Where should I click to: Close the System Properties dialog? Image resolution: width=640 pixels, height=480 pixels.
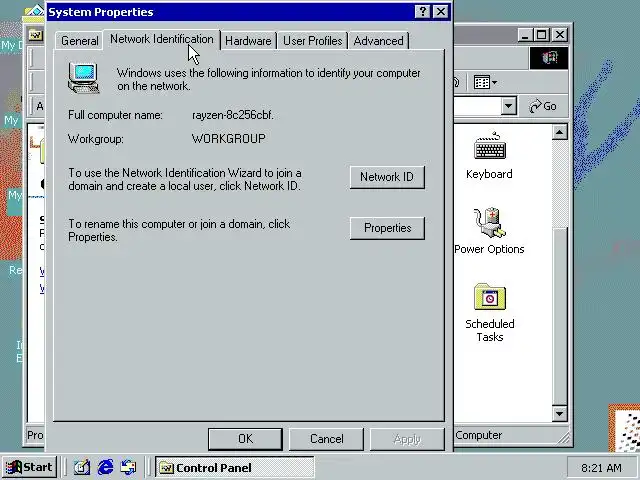click(x=441, y=11)
